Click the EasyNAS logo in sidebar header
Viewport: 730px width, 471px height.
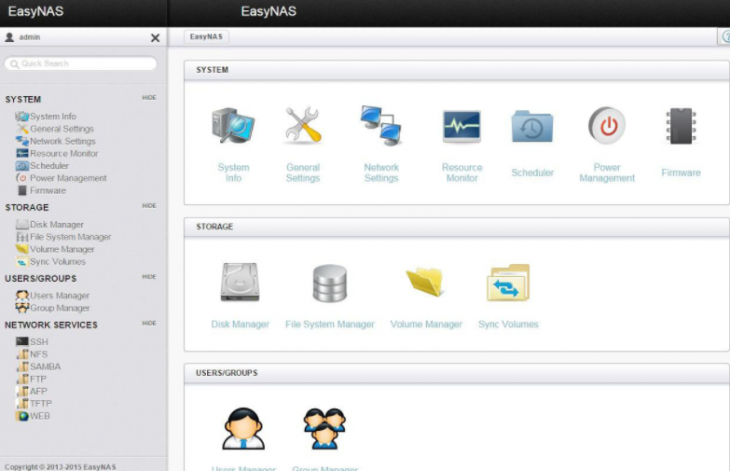[36, 12]
